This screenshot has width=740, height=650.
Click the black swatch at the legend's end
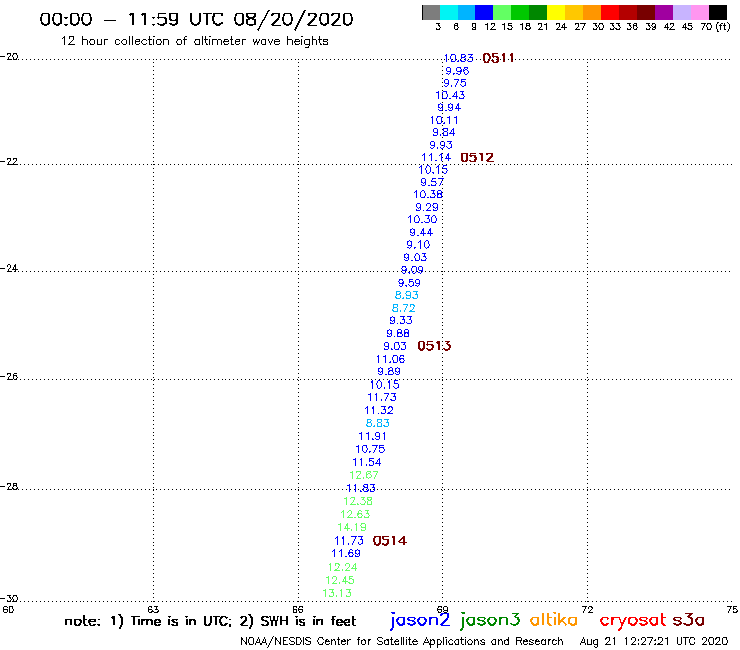(718, 12)
